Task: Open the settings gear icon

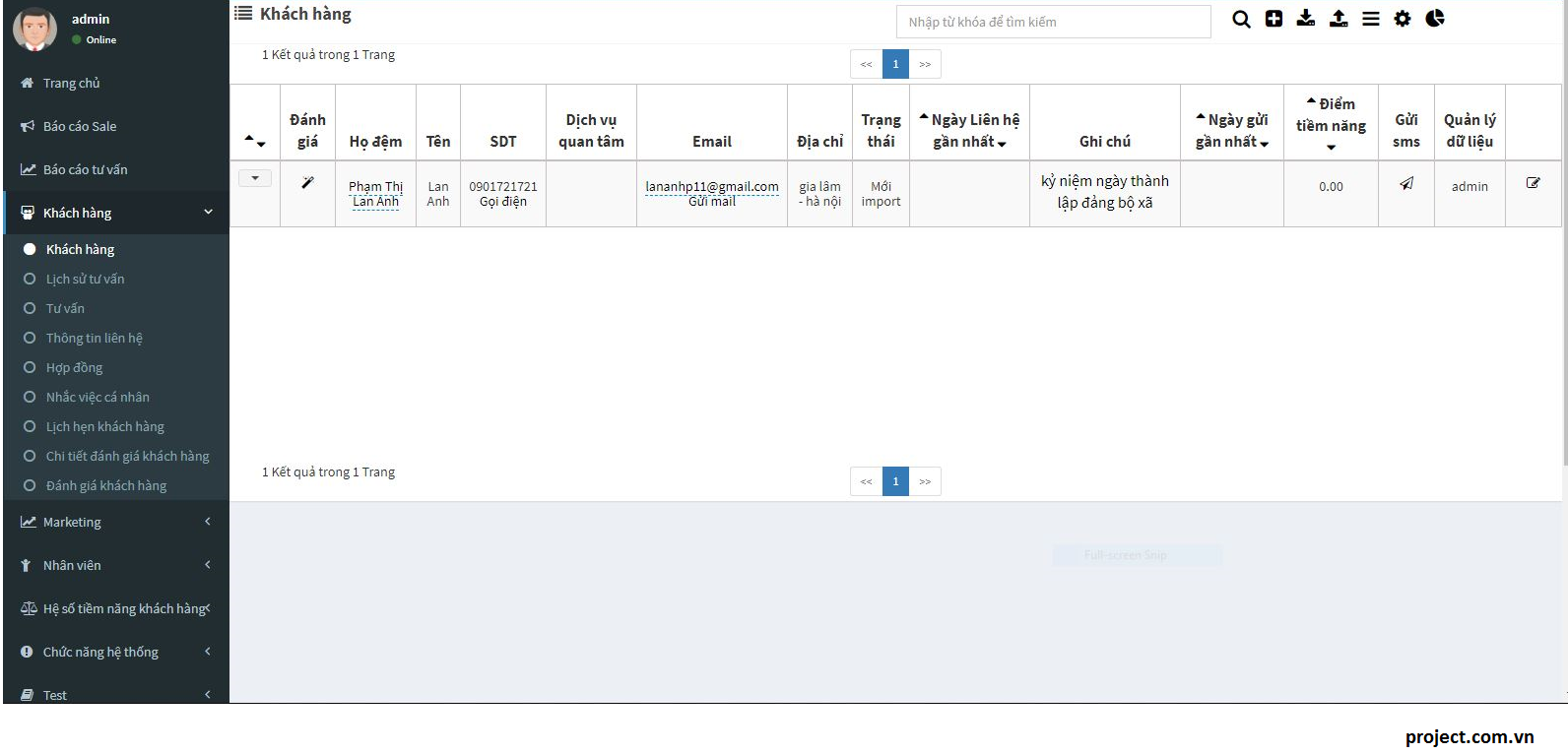Action: tap(1403, 19)
